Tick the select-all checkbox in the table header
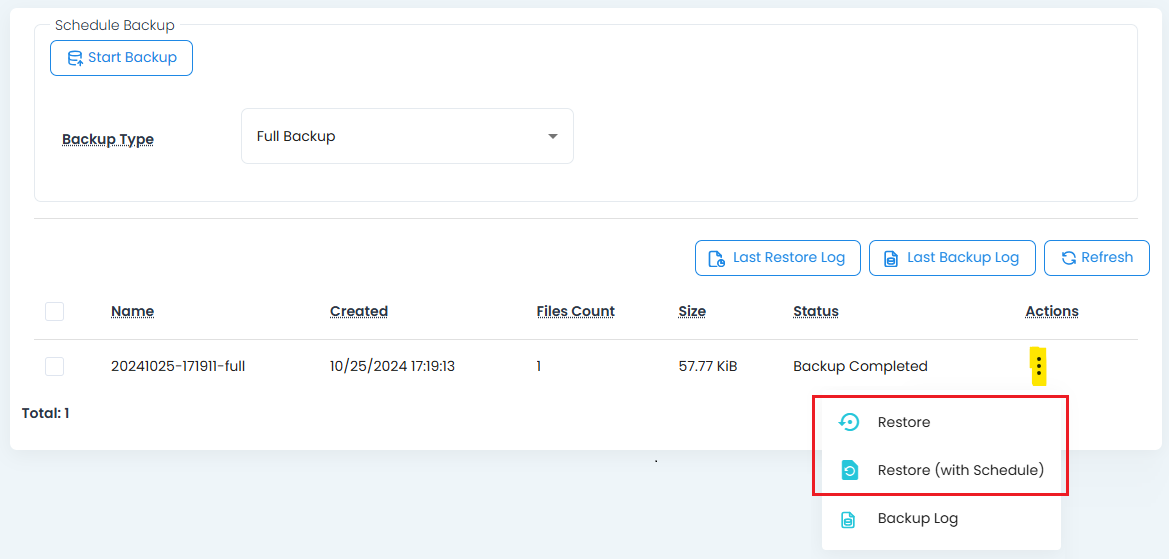1169x559 pixels. tap(55, 312)
